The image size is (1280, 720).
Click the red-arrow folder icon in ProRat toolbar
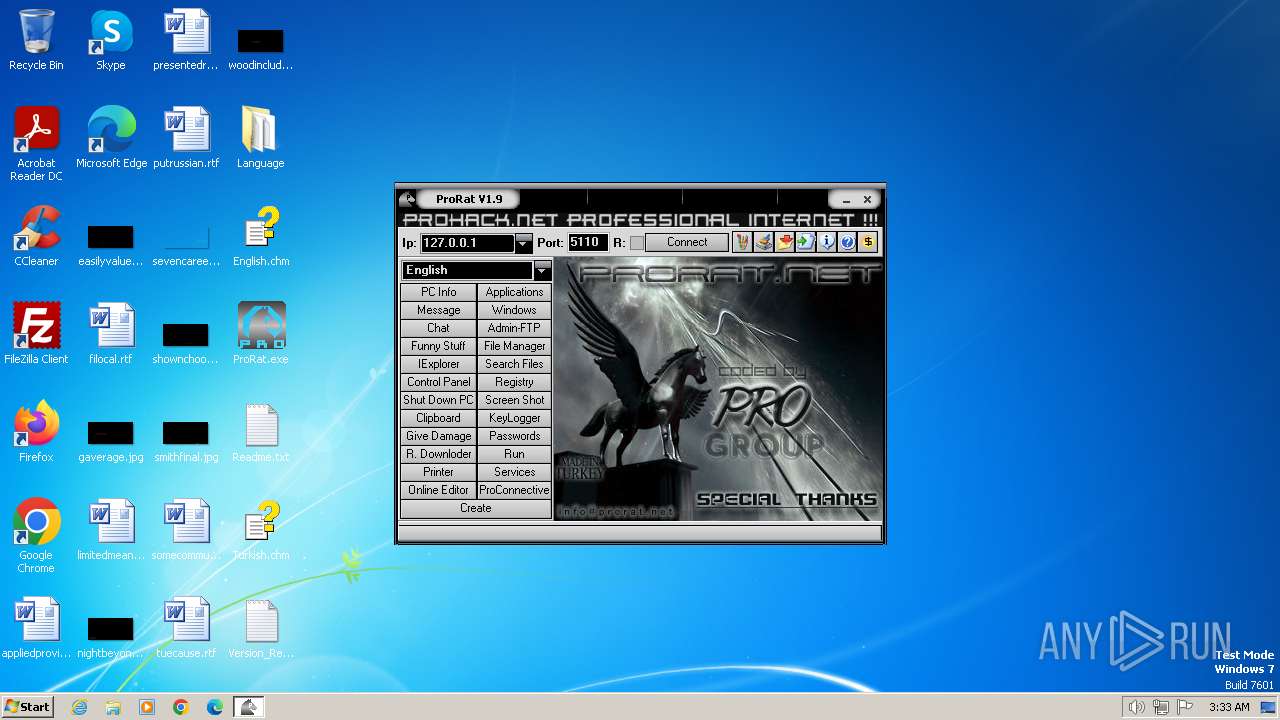784,242
